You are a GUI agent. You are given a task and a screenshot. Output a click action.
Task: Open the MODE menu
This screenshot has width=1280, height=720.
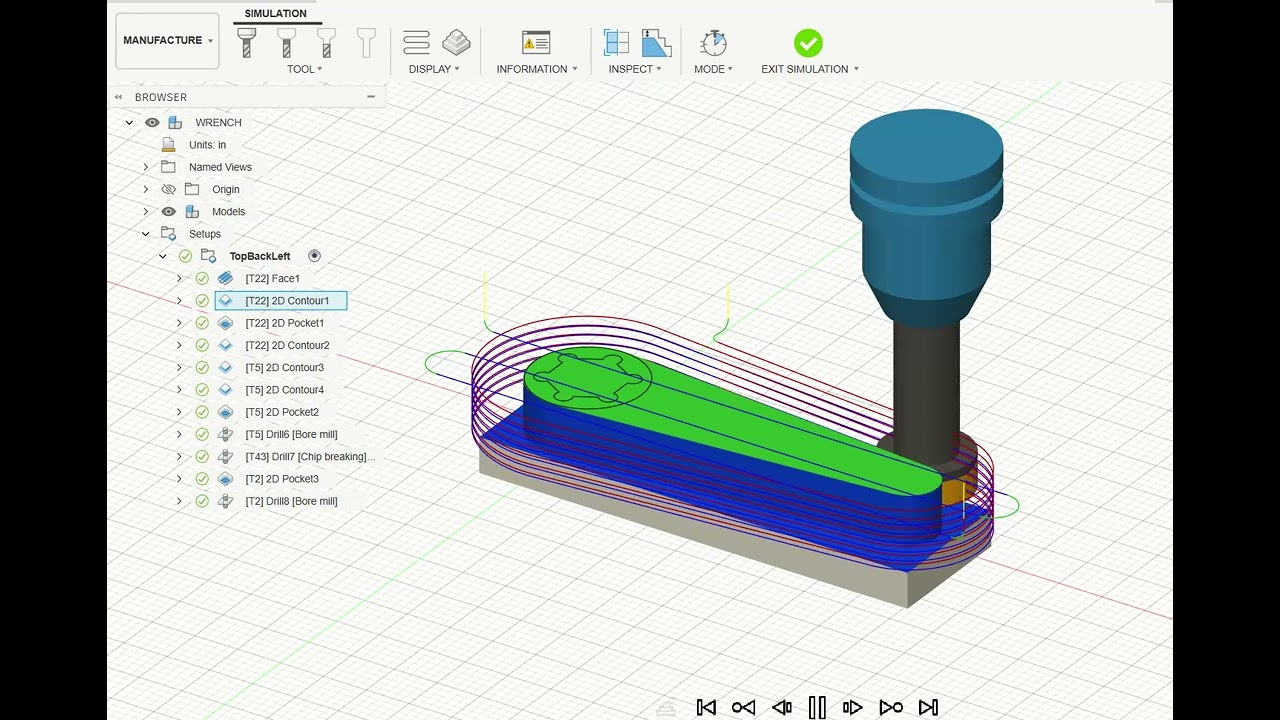tap(714, 69)
